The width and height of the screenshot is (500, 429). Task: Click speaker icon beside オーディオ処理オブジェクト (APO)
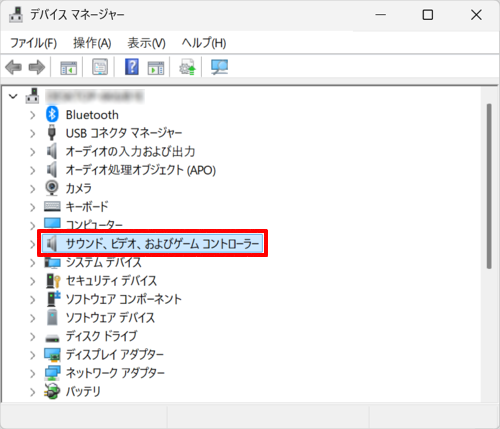coord(52,170)
